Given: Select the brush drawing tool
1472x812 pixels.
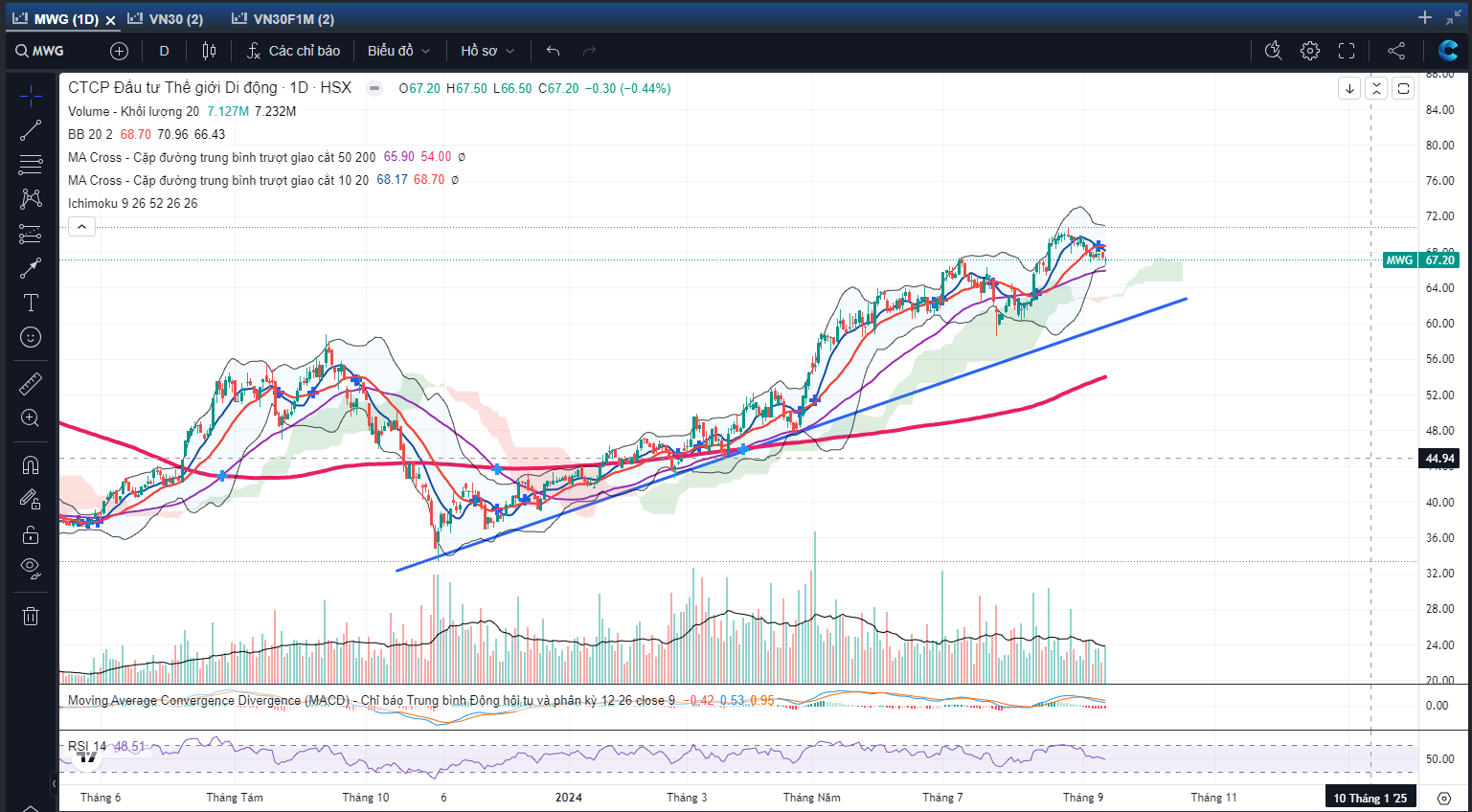Looking at the screenshot, I should [31, 268].
